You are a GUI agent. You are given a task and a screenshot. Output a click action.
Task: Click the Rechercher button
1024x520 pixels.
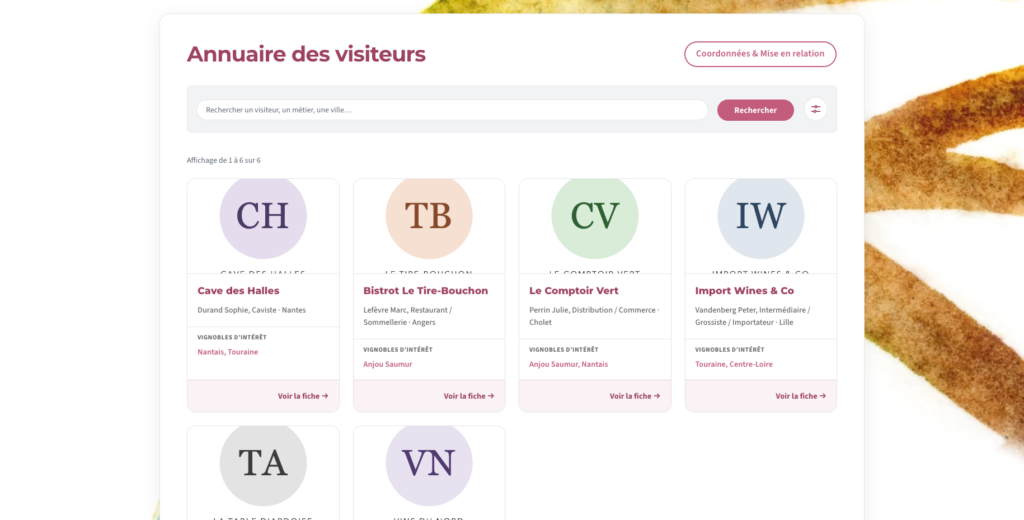[x=755, y=110]
